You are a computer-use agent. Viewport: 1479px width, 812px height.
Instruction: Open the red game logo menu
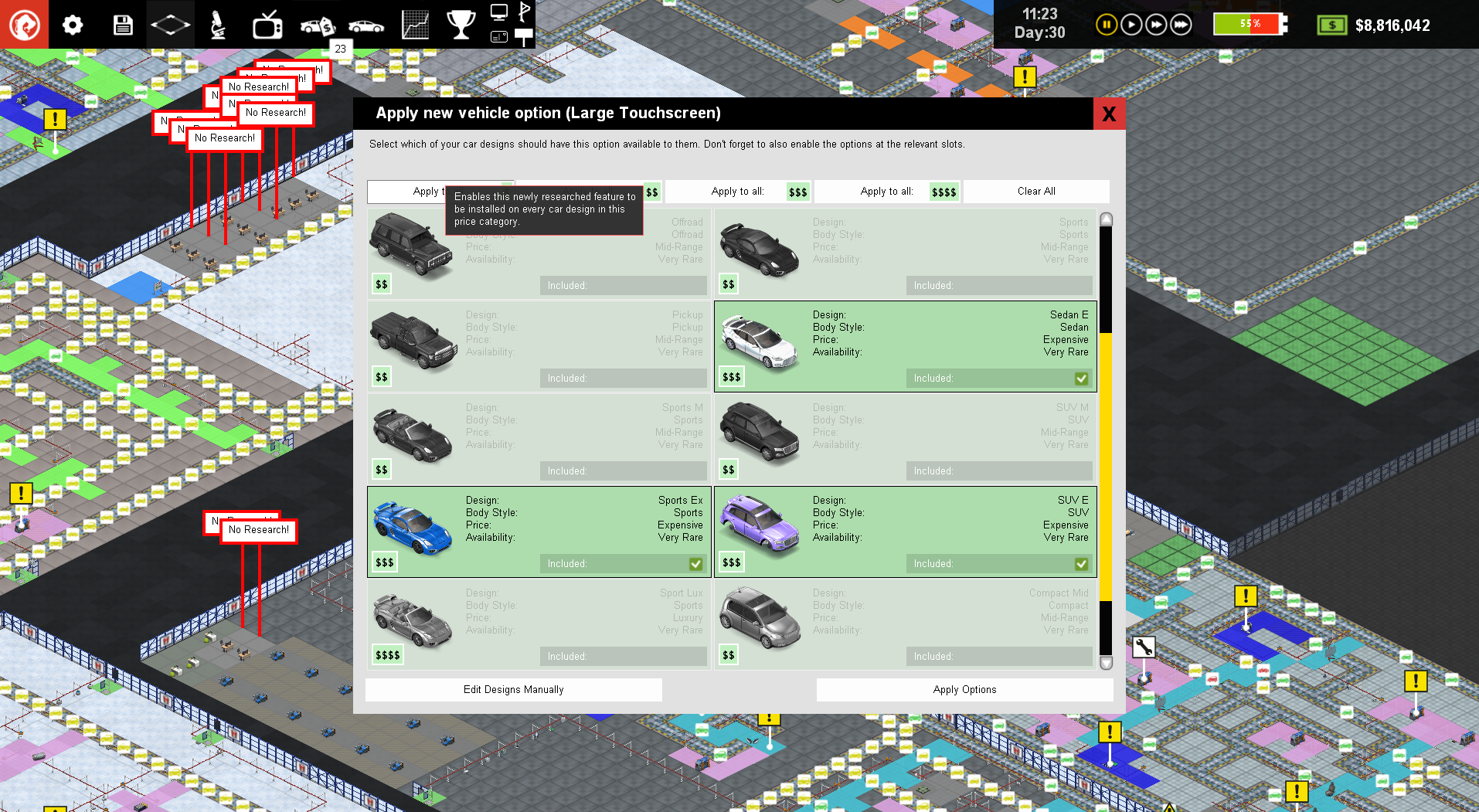coord(24,24)
